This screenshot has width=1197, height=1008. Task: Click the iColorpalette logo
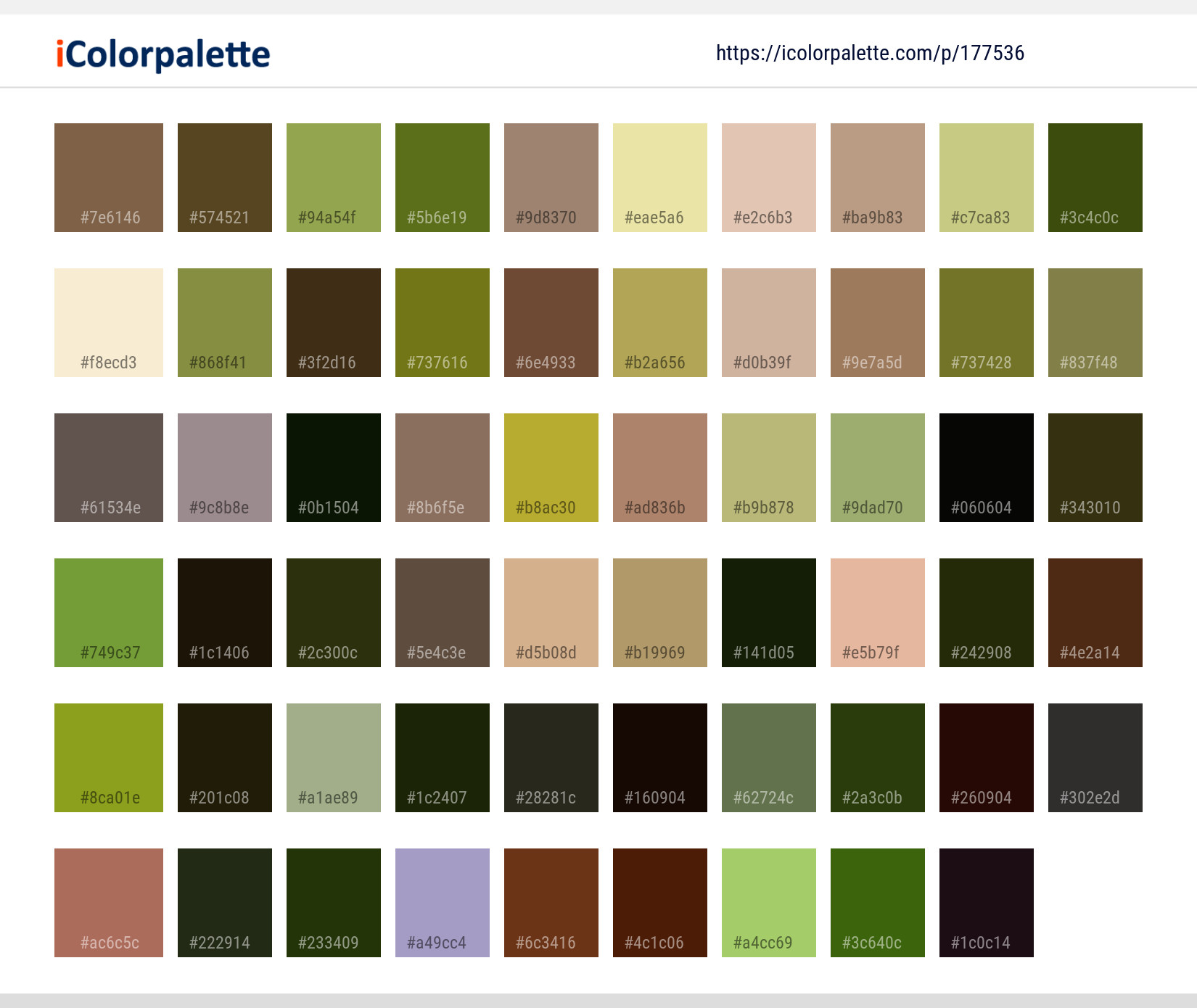[x=161, y=53]
